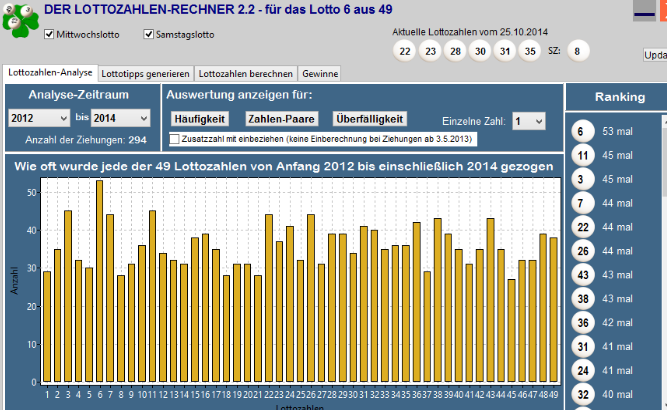Click current lotto ball 28
667x410 pixels.
[455, 51]
